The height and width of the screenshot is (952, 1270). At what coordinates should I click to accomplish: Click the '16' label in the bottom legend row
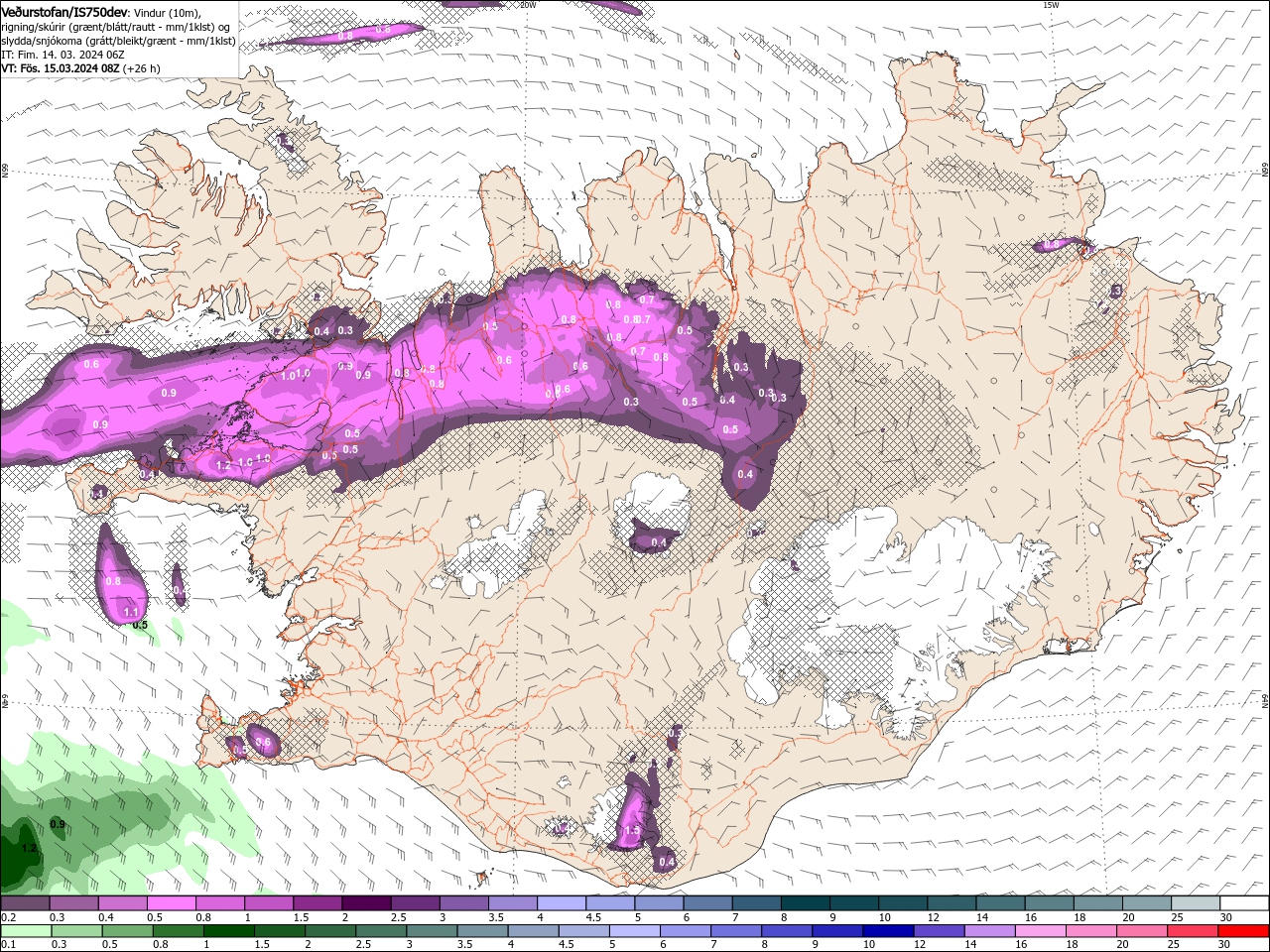tap(1021, 945)
